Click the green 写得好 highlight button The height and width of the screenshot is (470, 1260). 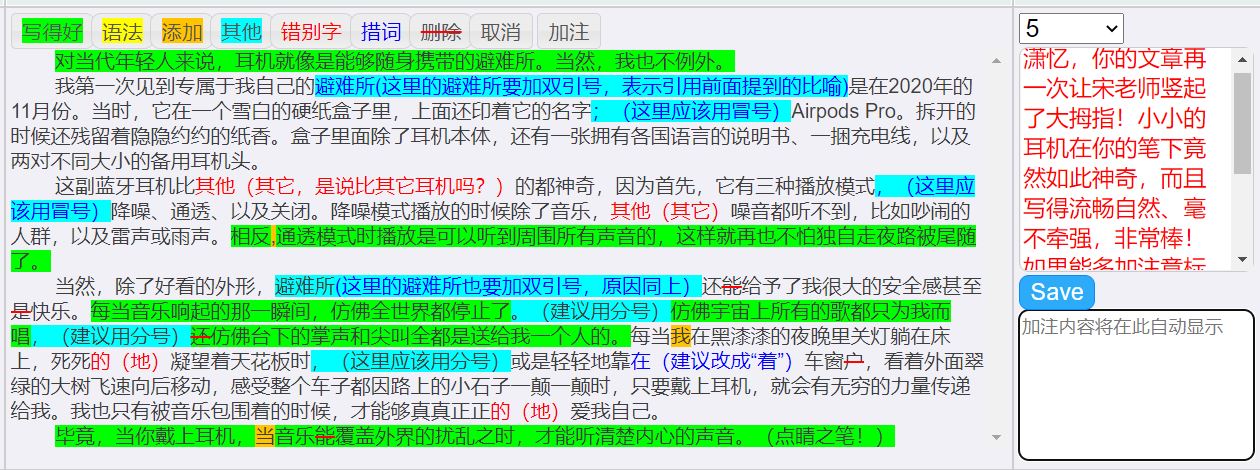tap(52, 31)
